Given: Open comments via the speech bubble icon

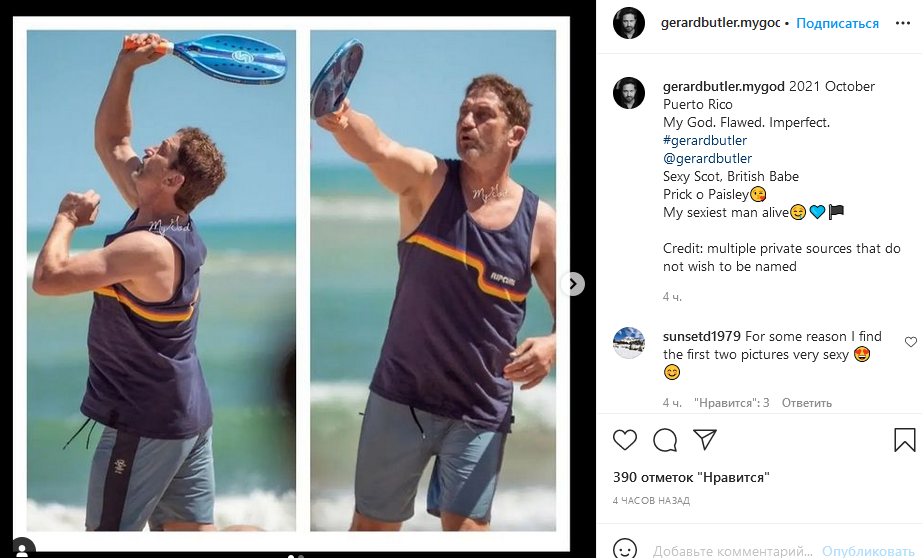Looking at the screenshot, I should click(665, 440).
